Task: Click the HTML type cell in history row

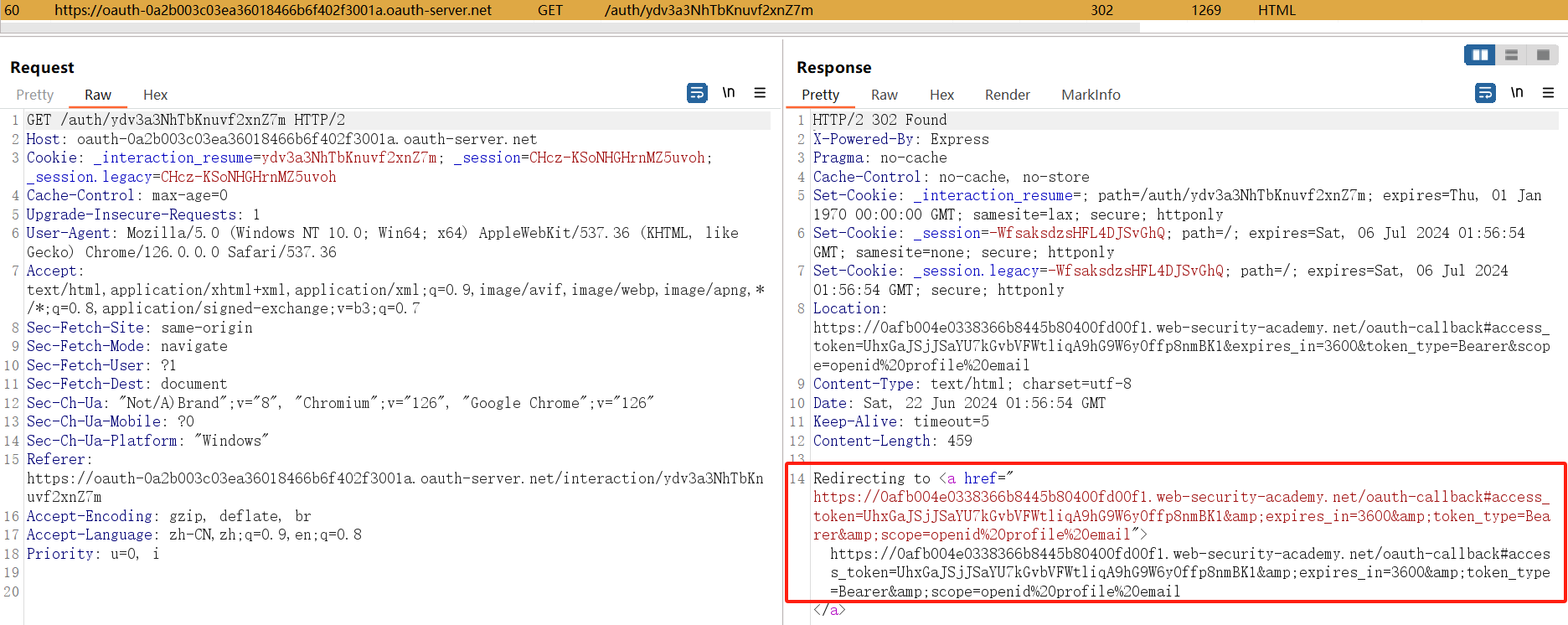Action: pyautogui.click(x=1277, y=10)
